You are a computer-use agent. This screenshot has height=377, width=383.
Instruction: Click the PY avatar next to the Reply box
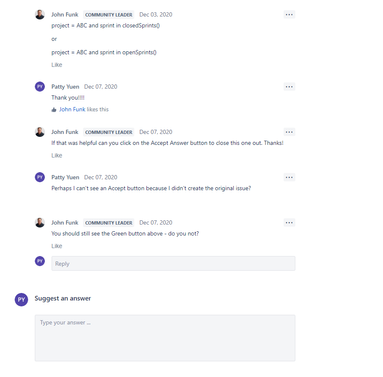(x=40, y=261)
